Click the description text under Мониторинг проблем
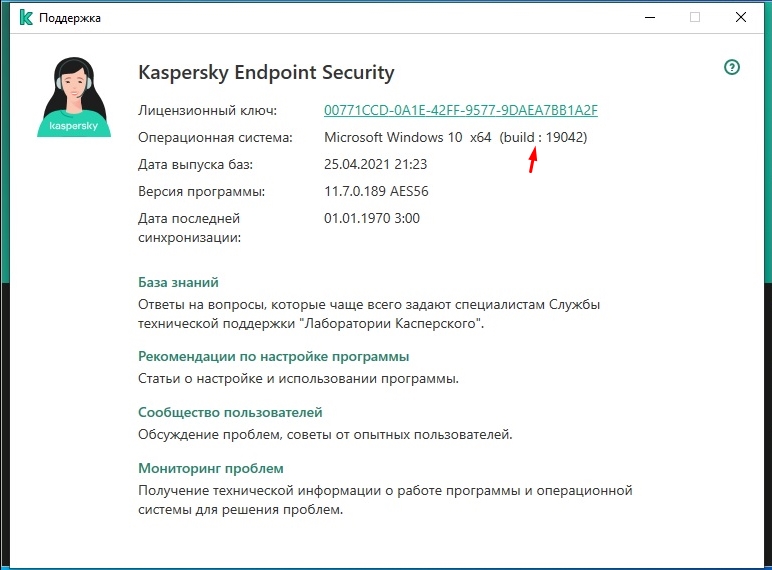 pyautogui.click(x=385, y=500)
